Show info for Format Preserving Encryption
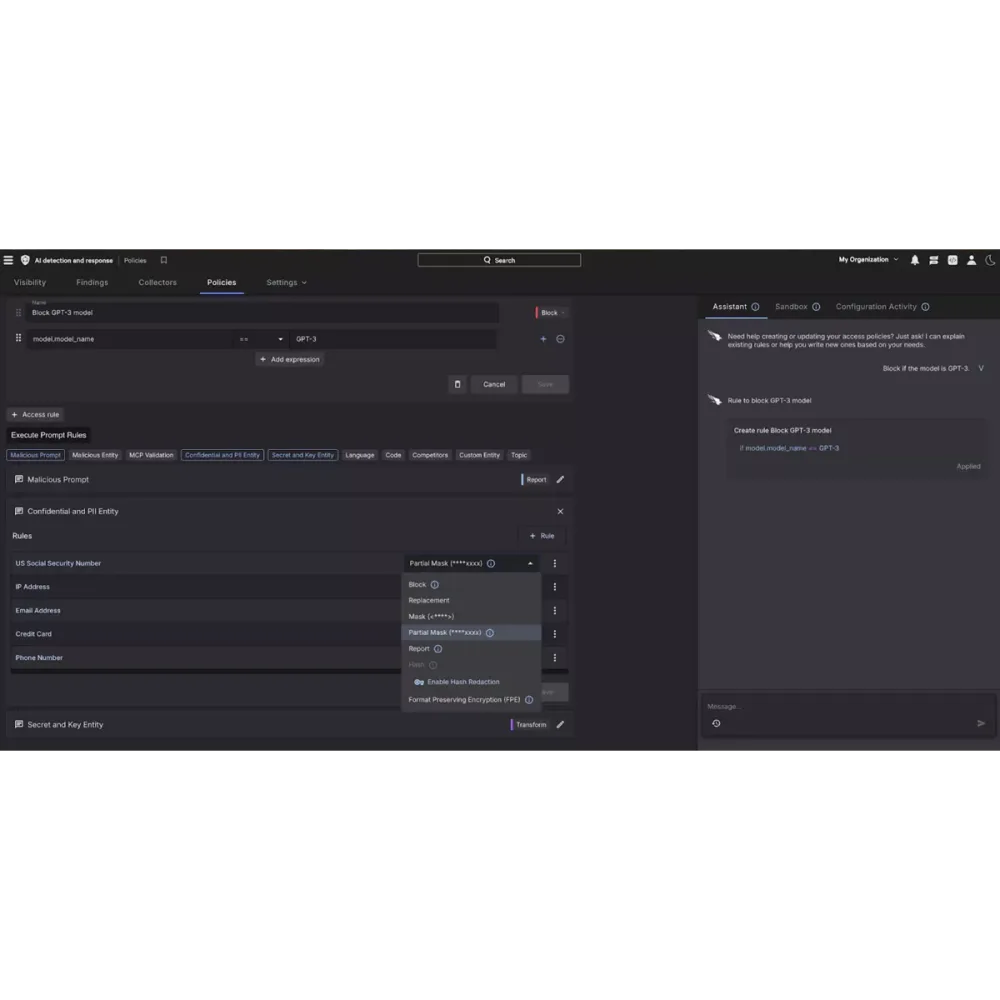The image size is (1000, 1000). (529, 700)
